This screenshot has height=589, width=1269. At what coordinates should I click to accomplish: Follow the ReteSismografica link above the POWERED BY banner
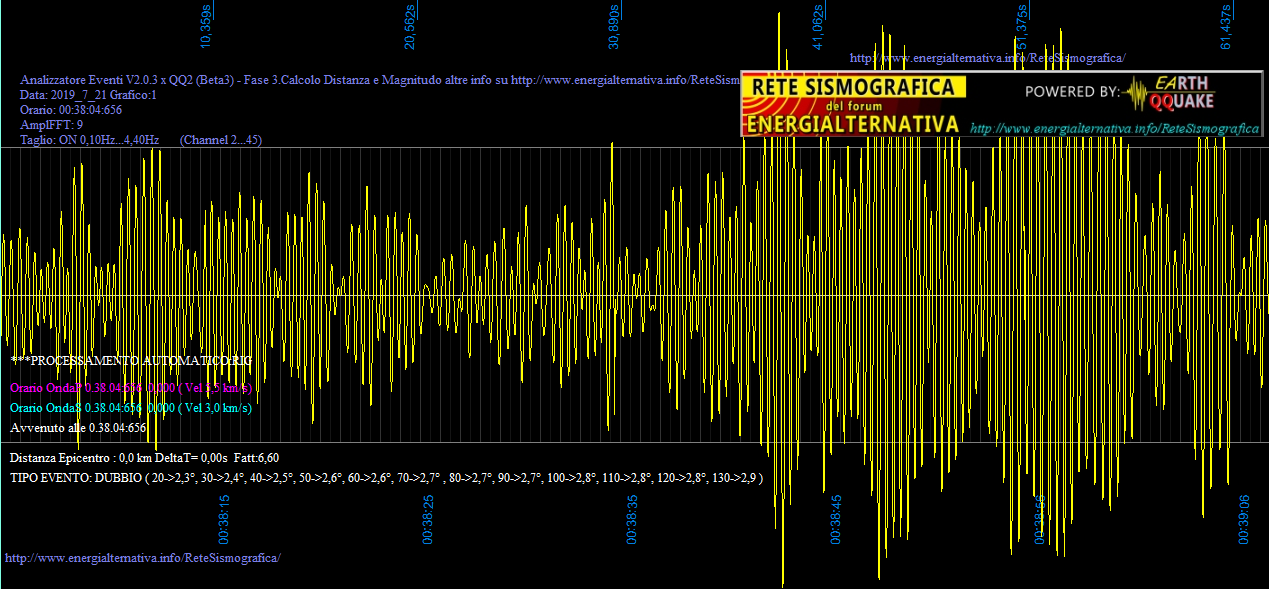click(987, 58)
